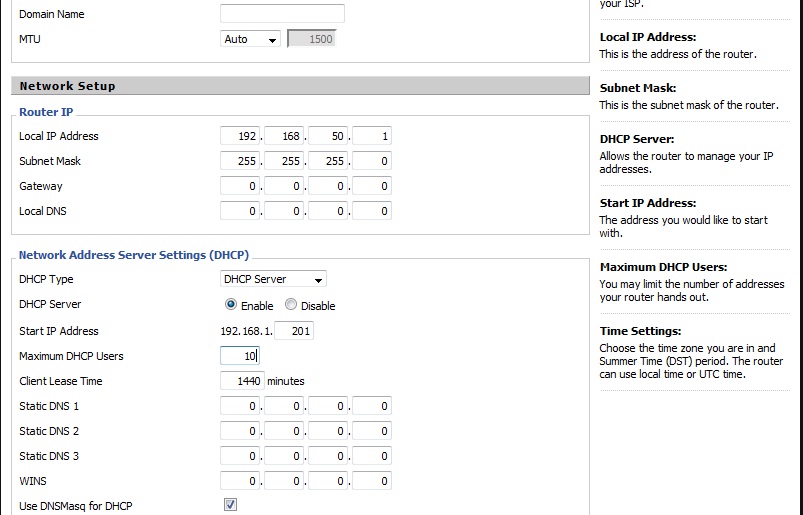Viewport: 803px width, 515px height.
Task: Click the Local IP Address help heading
Action: point(648,37)
